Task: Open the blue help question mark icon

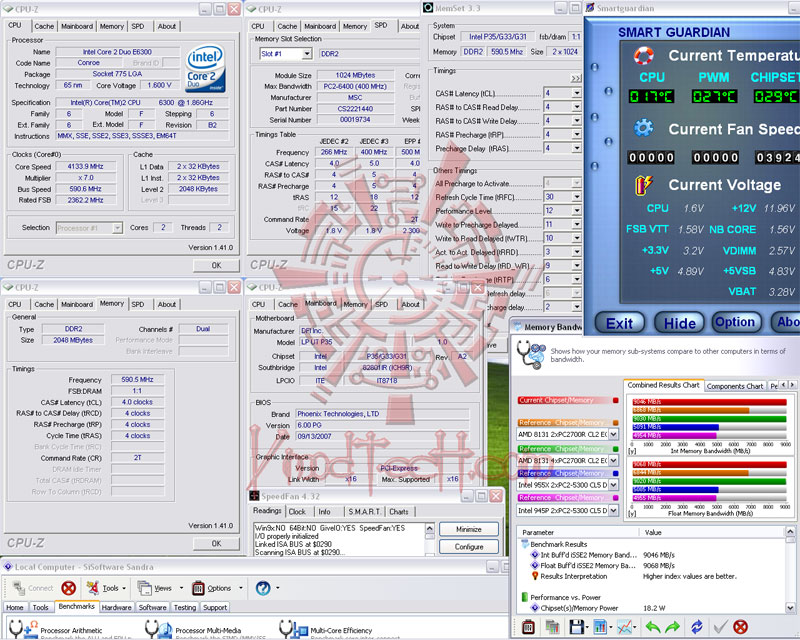Action: click(263, 588)
